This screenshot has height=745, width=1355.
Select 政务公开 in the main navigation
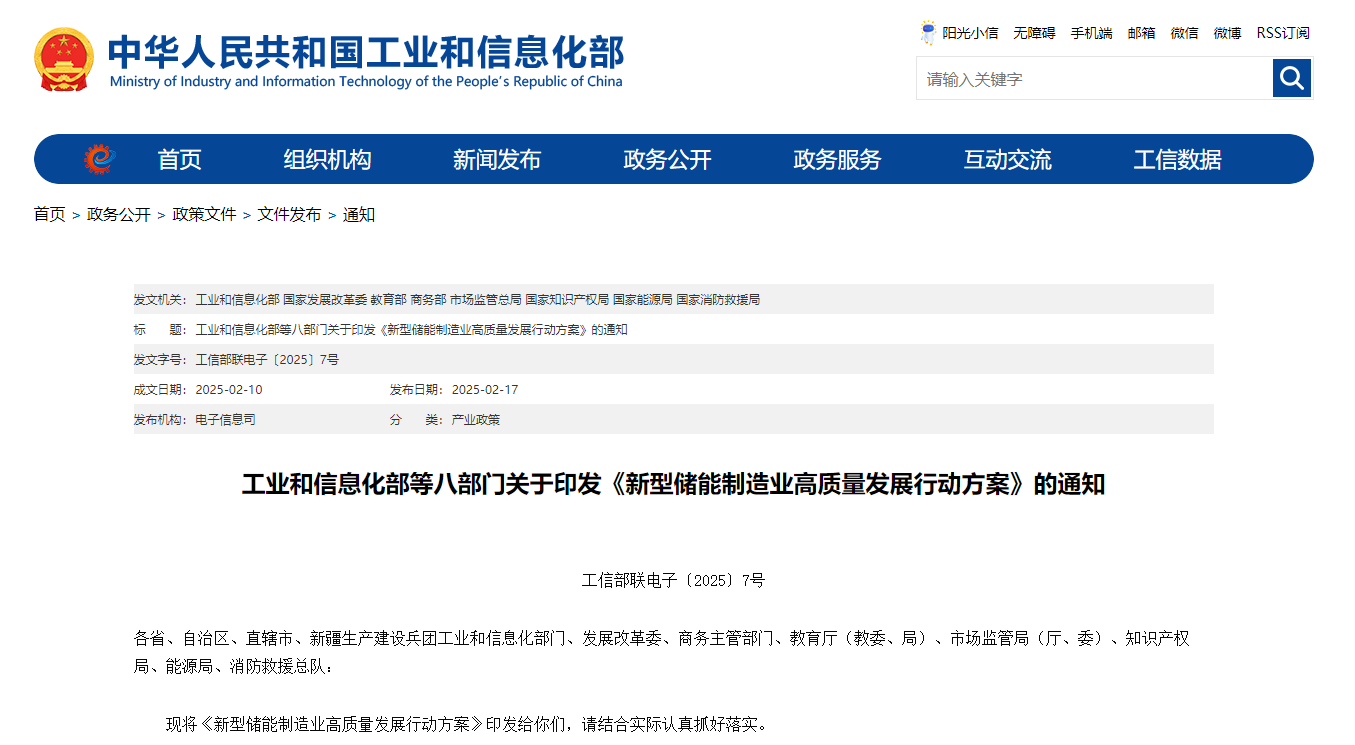tap(667, 160)
